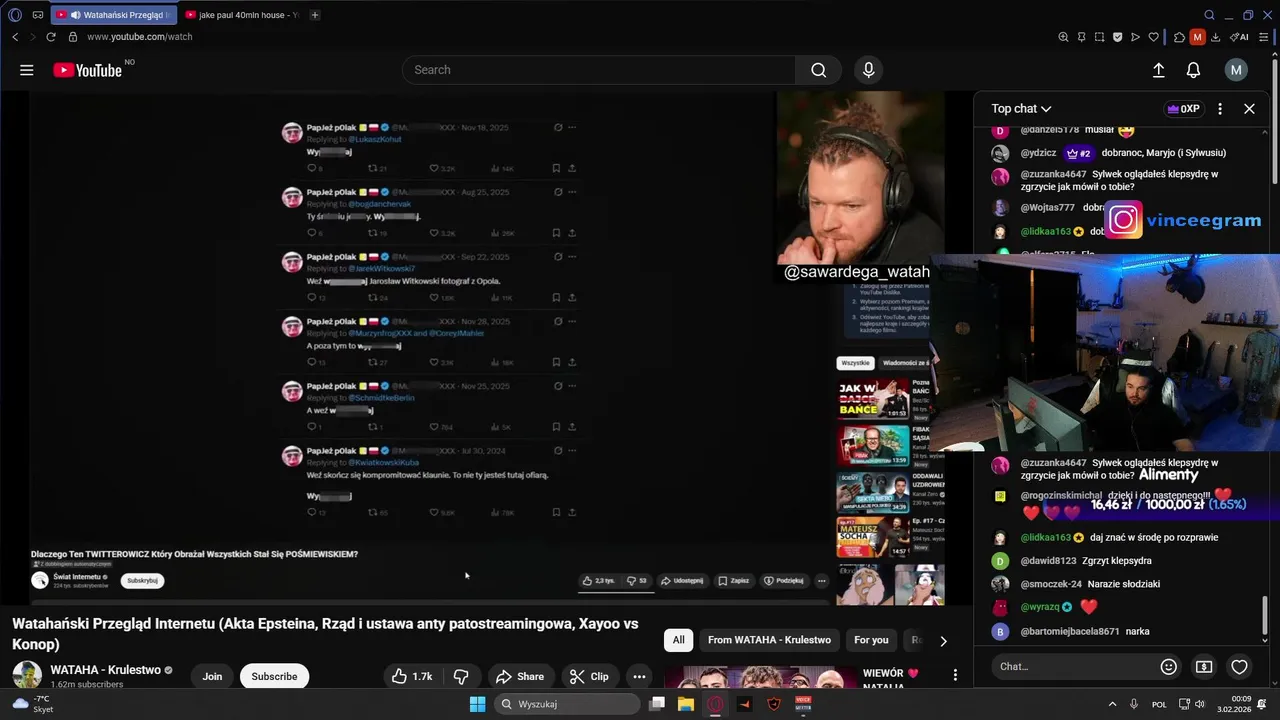Like the video with 1.7k likes
Screen dimensions: 1280x720
412,676
